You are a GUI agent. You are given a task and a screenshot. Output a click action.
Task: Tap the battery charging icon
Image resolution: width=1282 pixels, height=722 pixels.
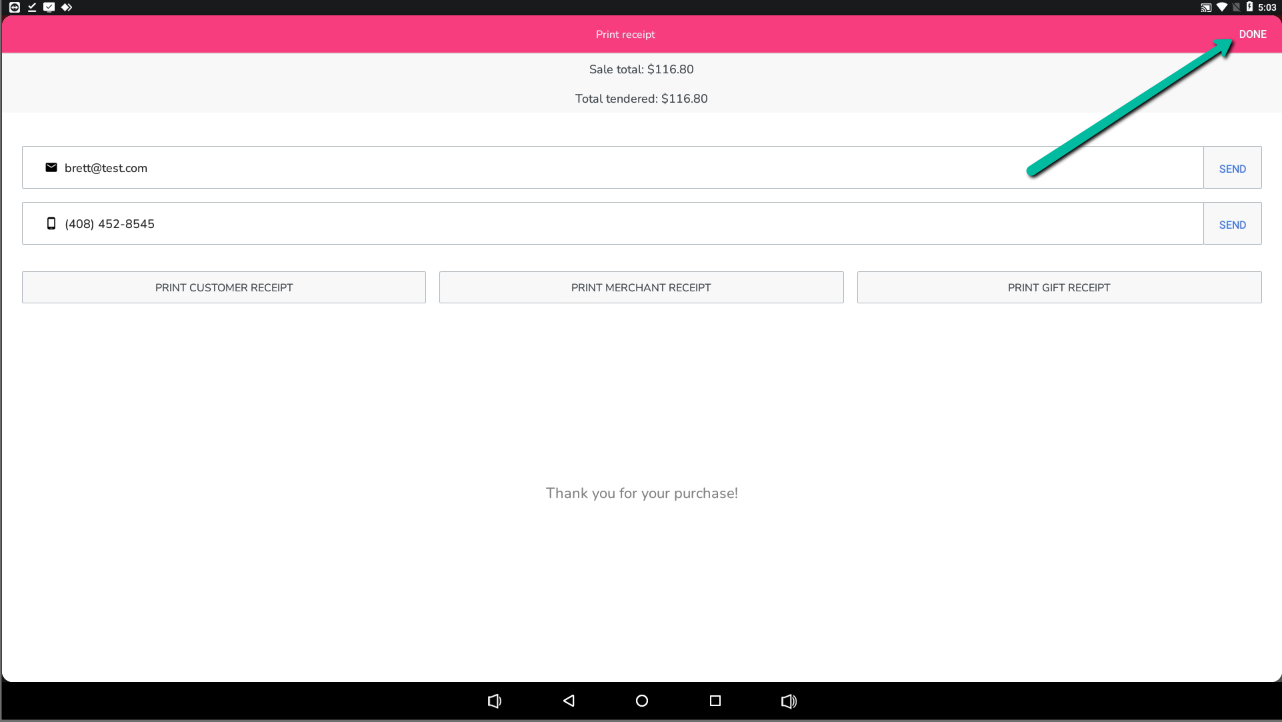[1249, 7]
